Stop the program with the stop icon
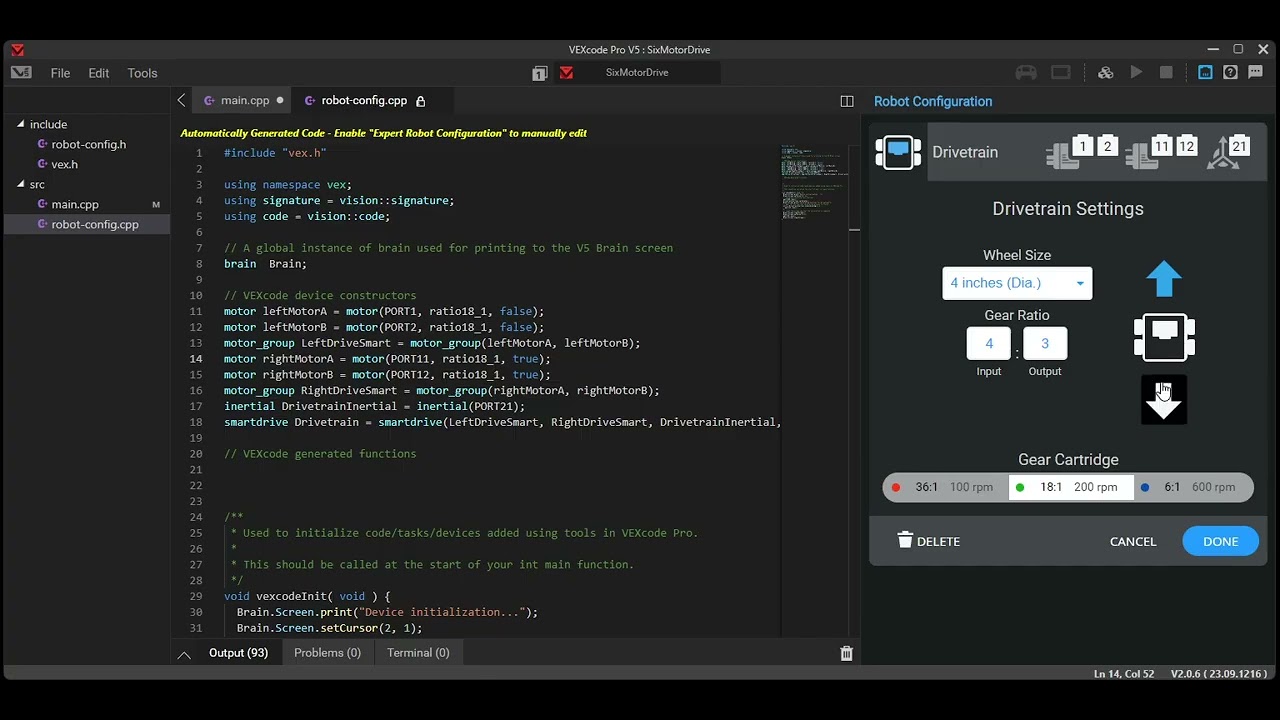The image size is (1280, 720). (x=1166, y=72)
